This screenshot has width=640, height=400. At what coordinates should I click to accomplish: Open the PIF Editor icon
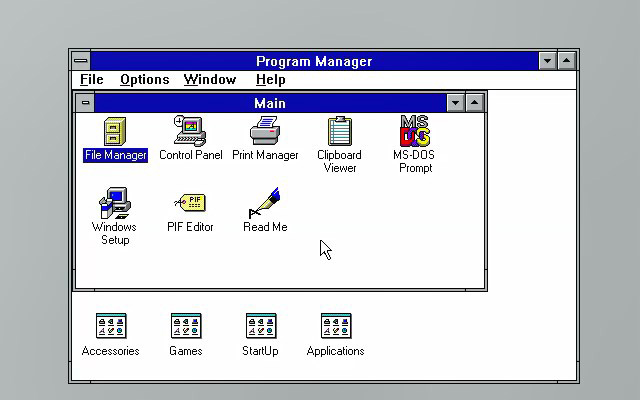(x=190, y=204)
